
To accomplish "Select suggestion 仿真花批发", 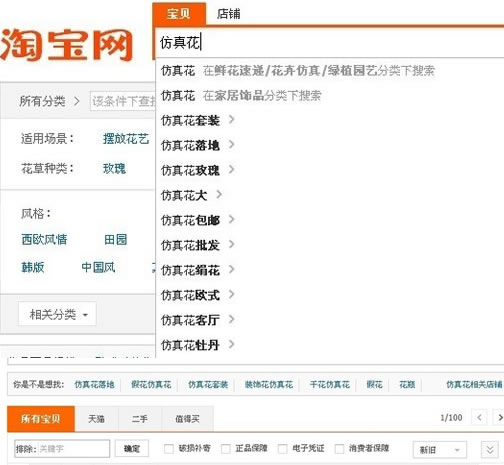I will point(190,245).
